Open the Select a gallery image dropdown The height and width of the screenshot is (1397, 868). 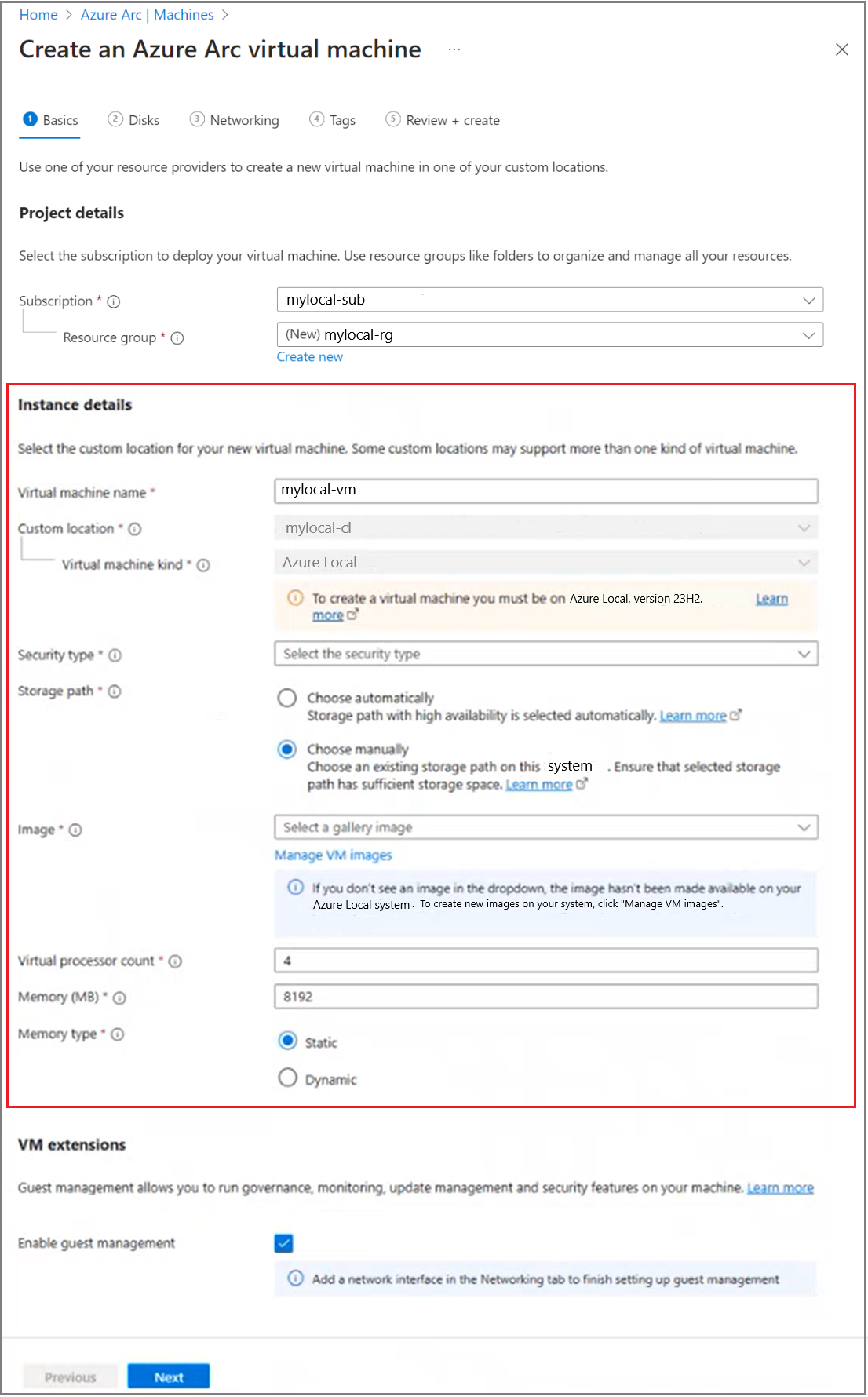coord(545,827)
